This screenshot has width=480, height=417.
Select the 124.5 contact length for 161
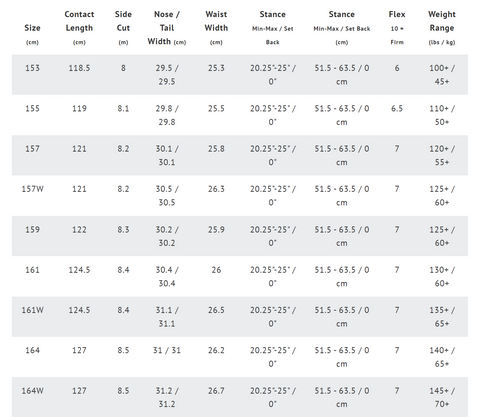(79, 270)
